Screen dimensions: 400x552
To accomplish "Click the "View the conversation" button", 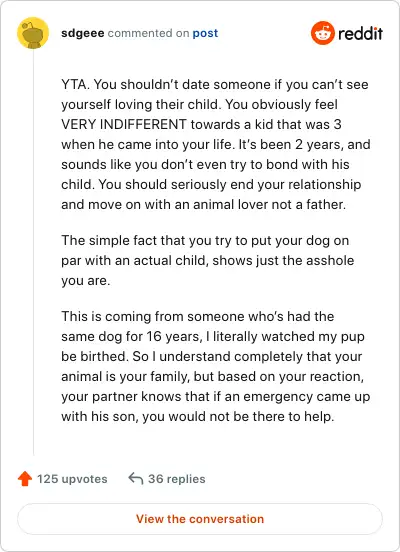I will tap(200, 519).
